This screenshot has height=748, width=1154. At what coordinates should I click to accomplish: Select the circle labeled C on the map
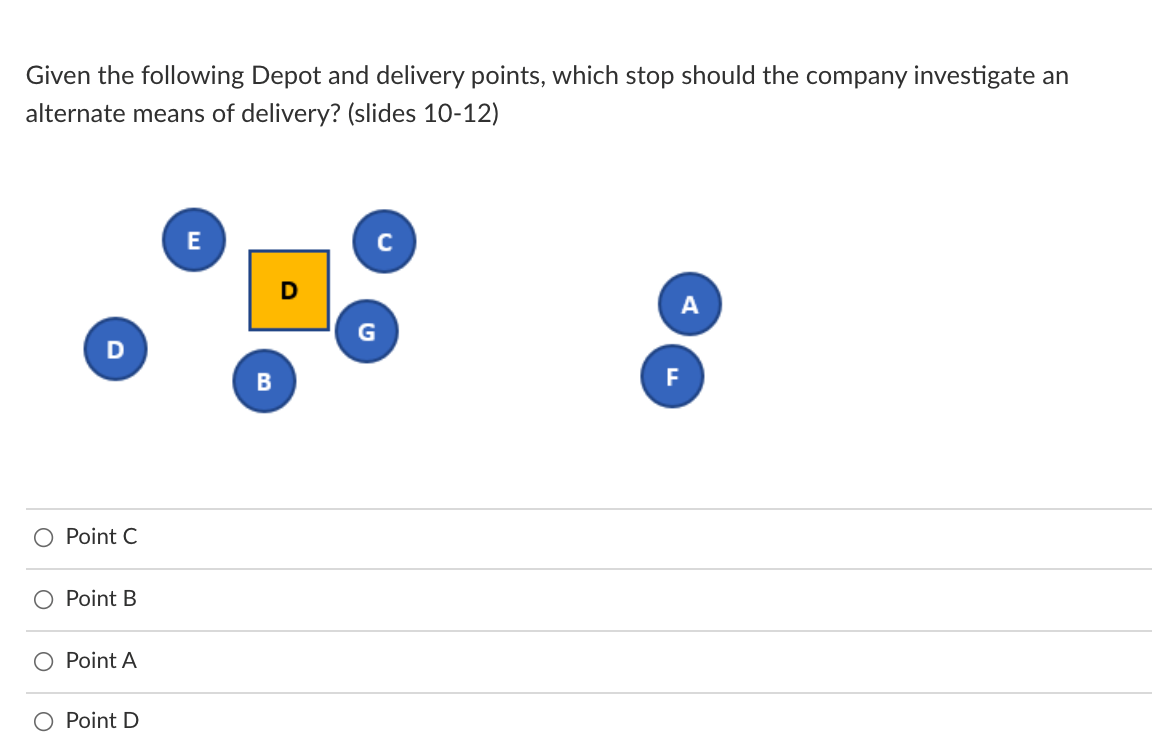pyautogui.click(x=384, y=241)
